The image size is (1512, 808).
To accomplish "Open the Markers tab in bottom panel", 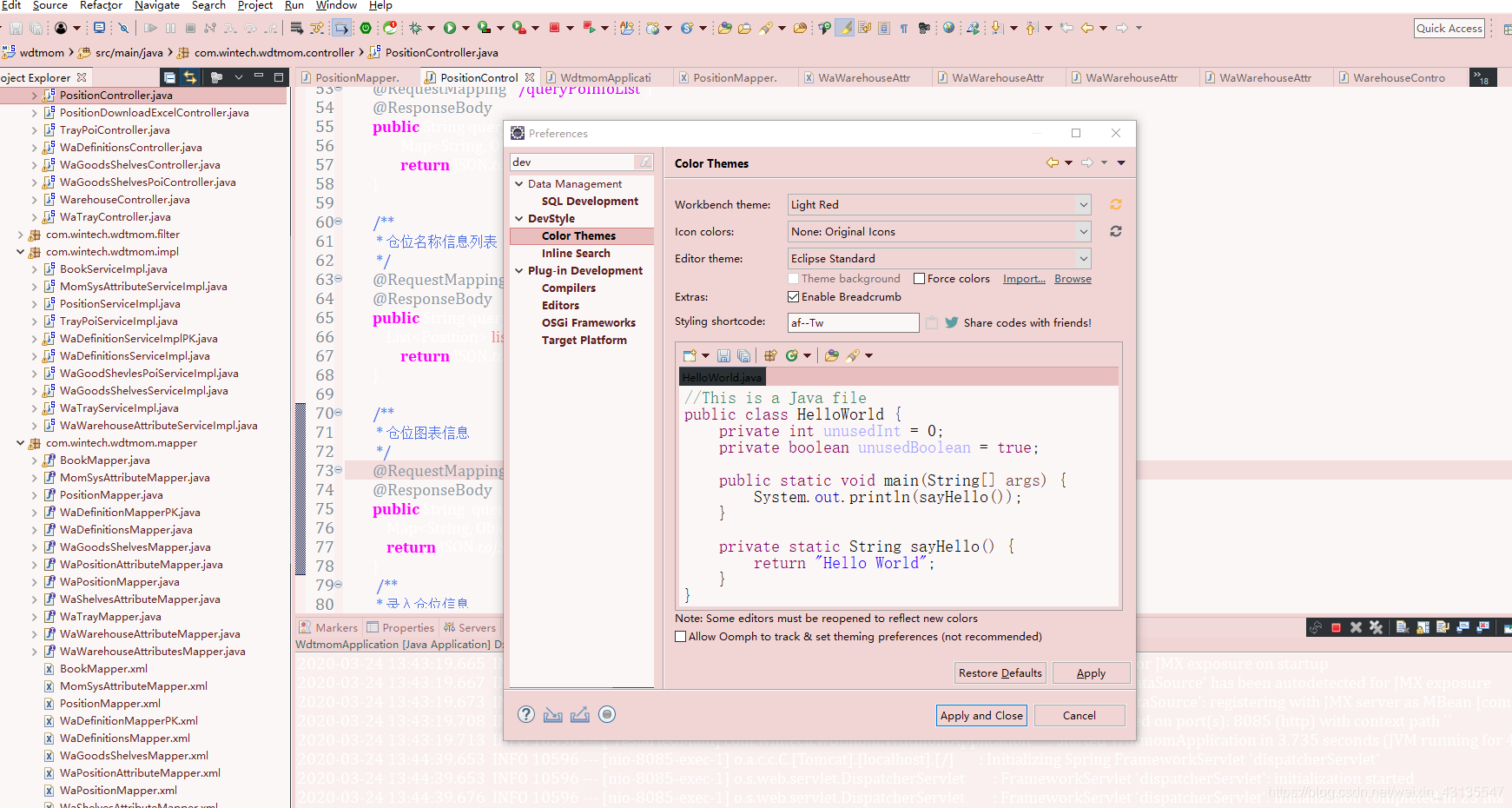I will [328, 627].
